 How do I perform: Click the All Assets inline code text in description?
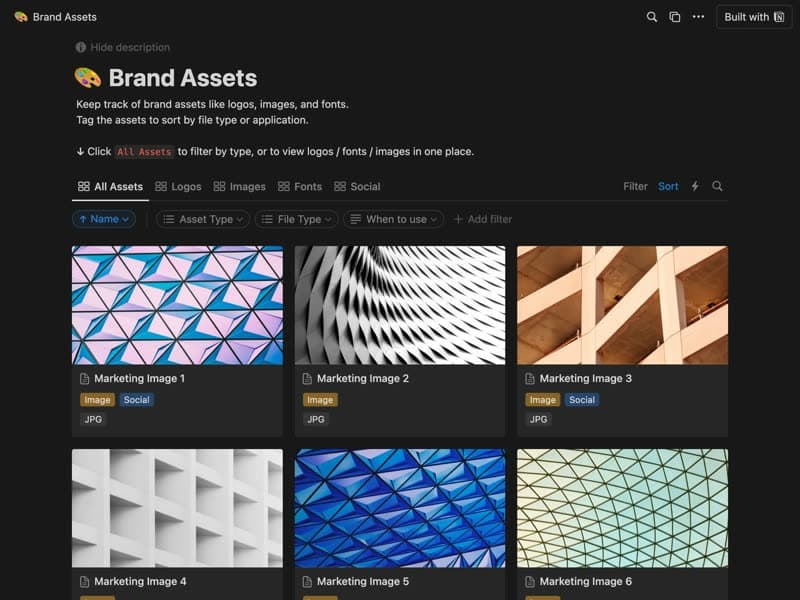pos(144,152)
